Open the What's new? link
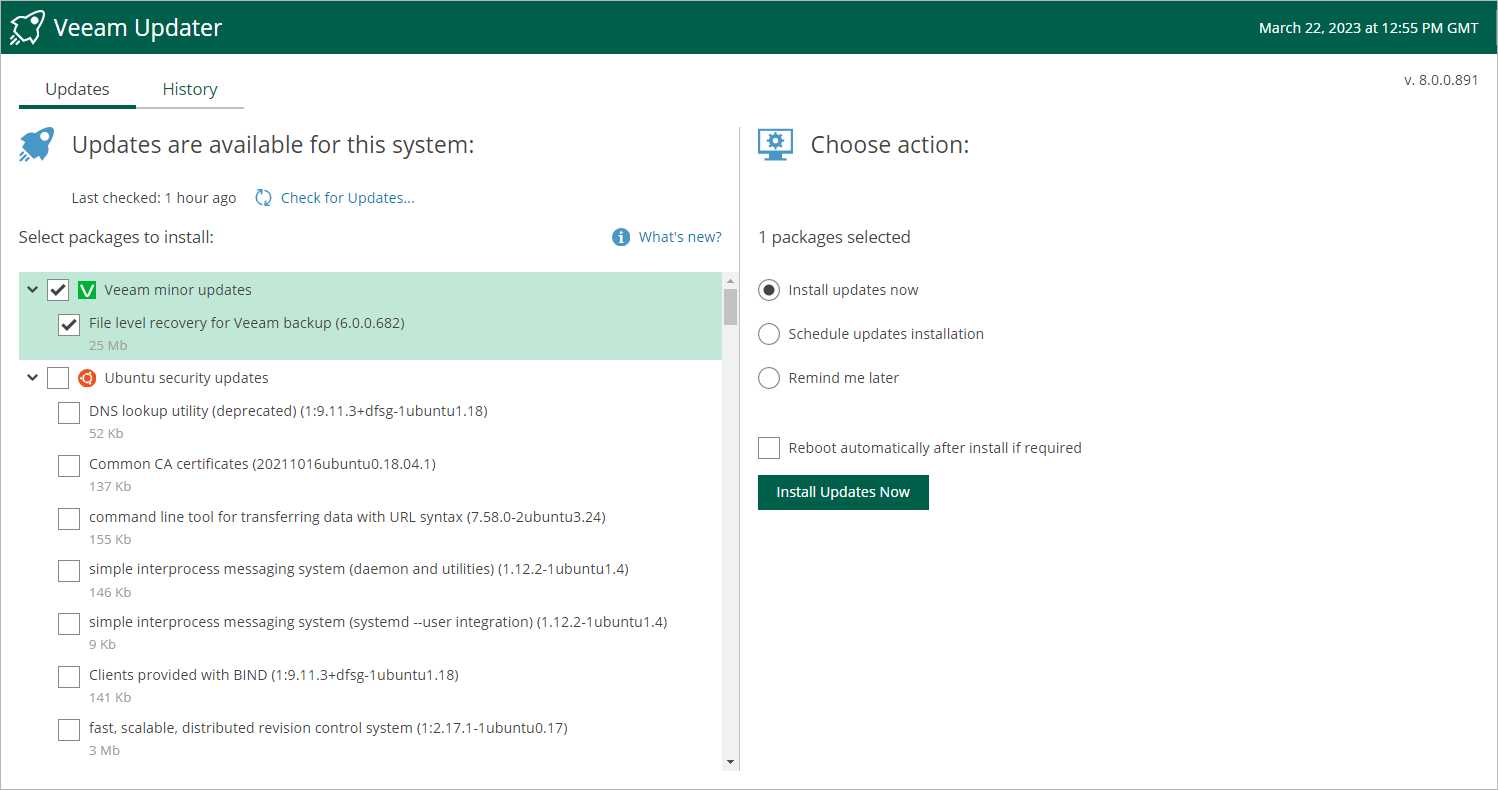Image resolution: width=1498 pixels, height=790 pixels. [x=680, y=237]
